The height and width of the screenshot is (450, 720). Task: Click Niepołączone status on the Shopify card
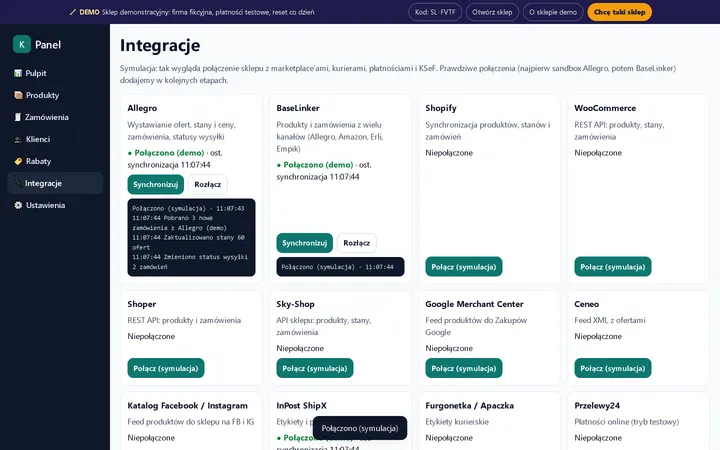[449, 153]
